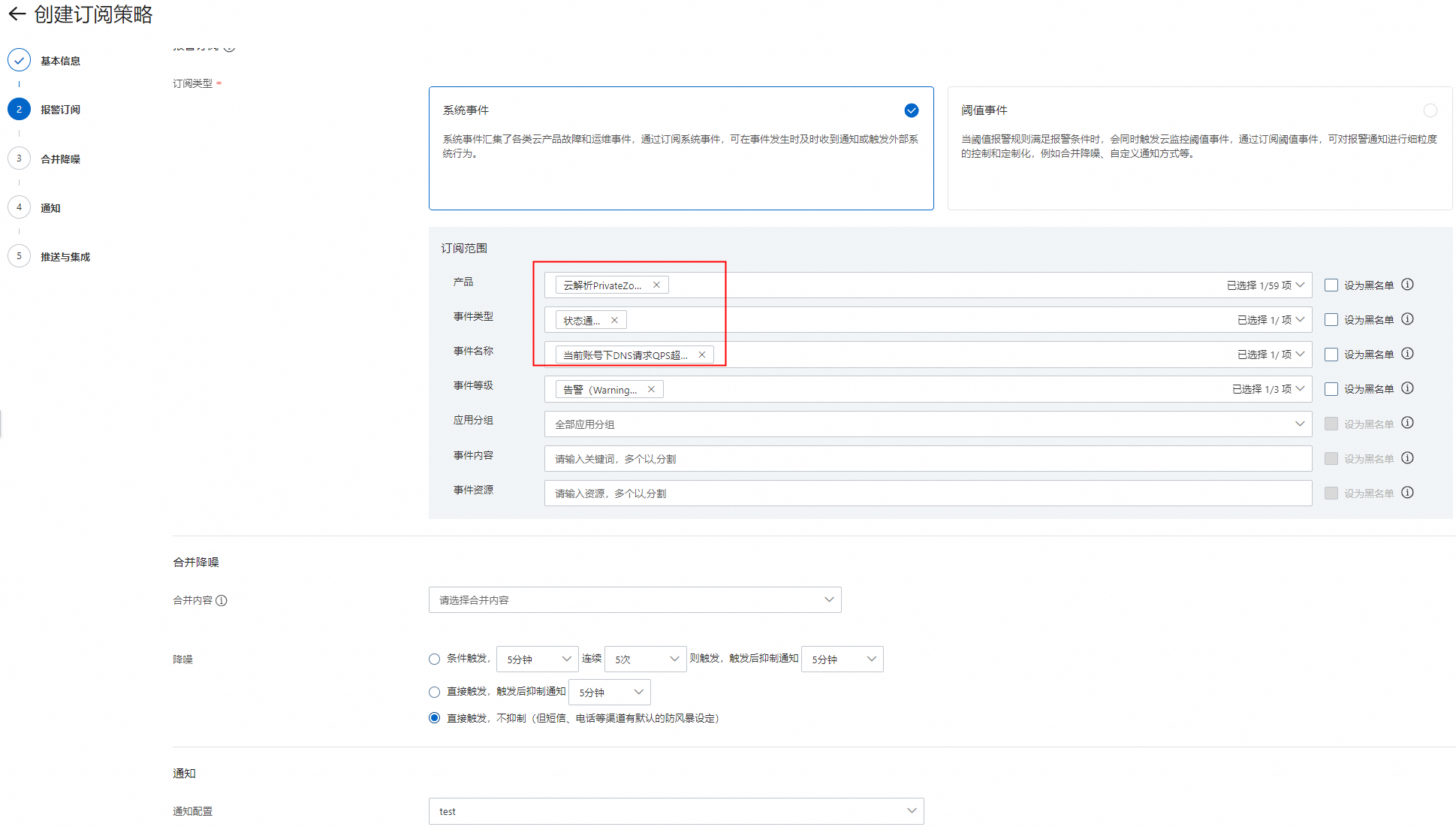Go to 推送与集成 step in sidebar
The width and height of the screenshot is (1456, 830).
(x=65, y=257)
